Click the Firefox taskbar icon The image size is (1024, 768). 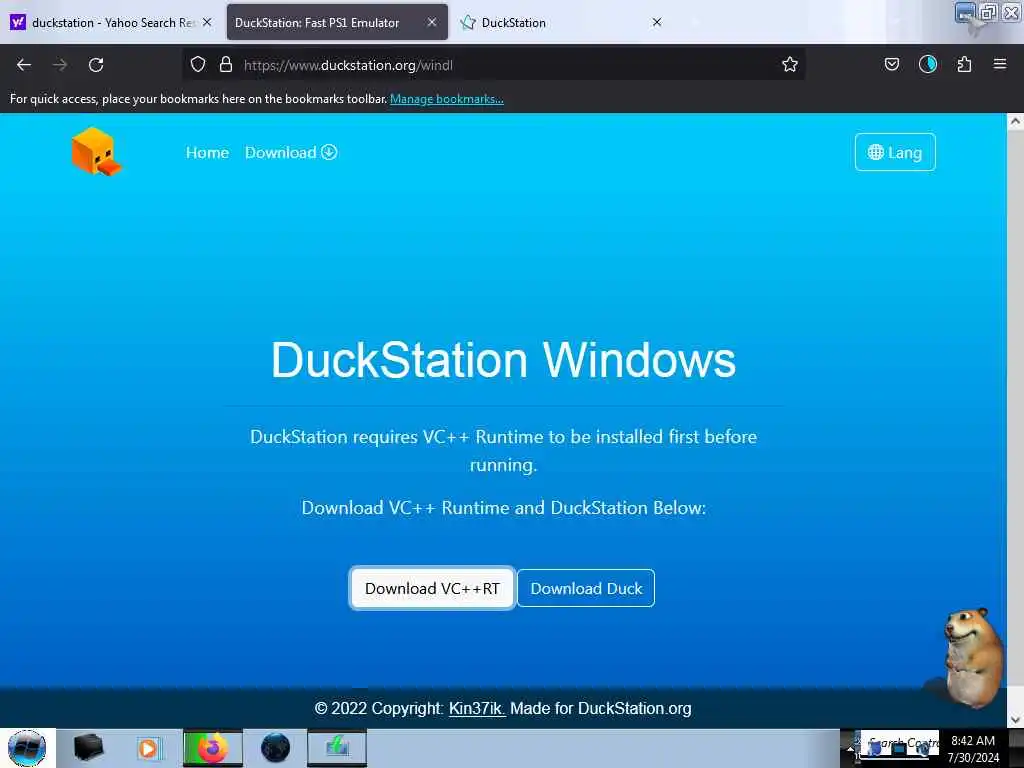213,748
